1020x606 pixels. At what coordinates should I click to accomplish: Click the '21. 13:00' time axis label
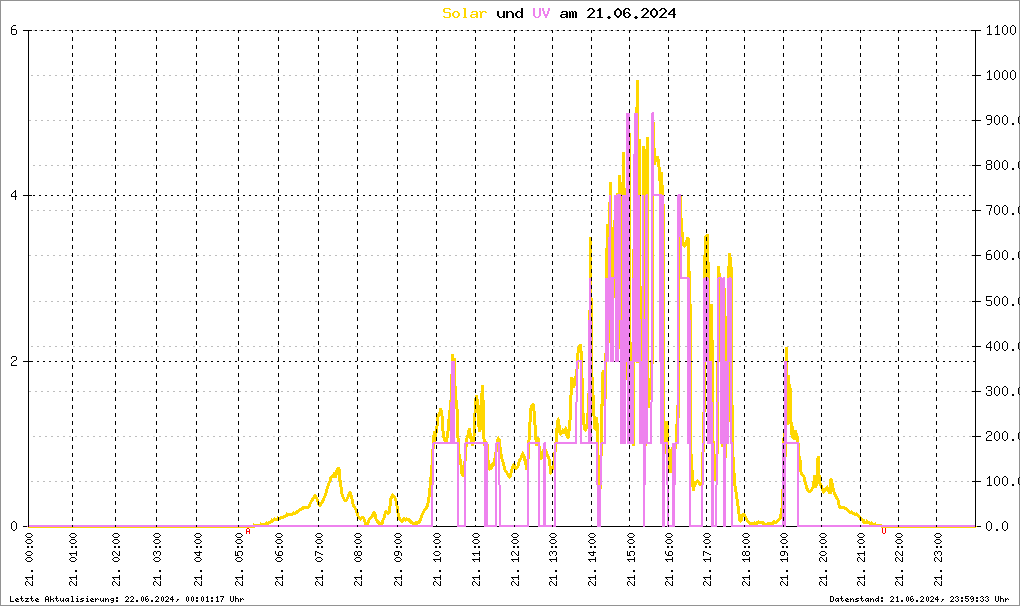click(x=553, y=559)
